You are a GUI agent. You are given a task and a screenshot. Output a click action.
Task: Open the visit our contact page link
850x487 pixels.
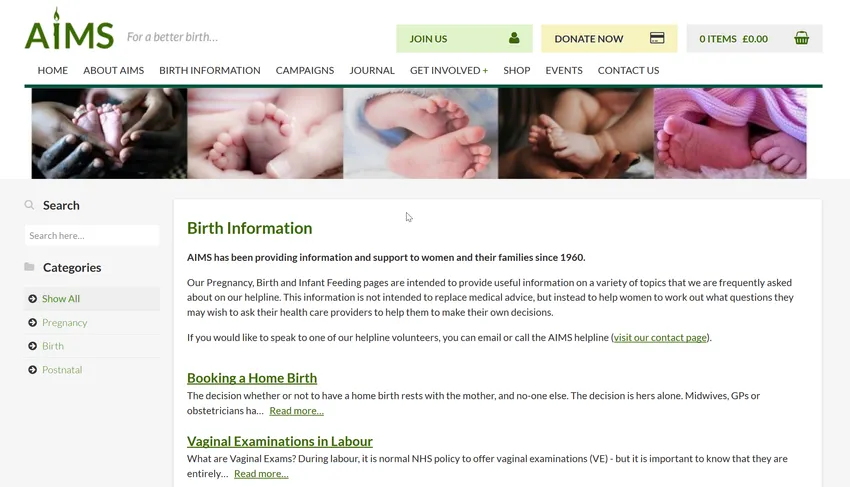point(660,337)
